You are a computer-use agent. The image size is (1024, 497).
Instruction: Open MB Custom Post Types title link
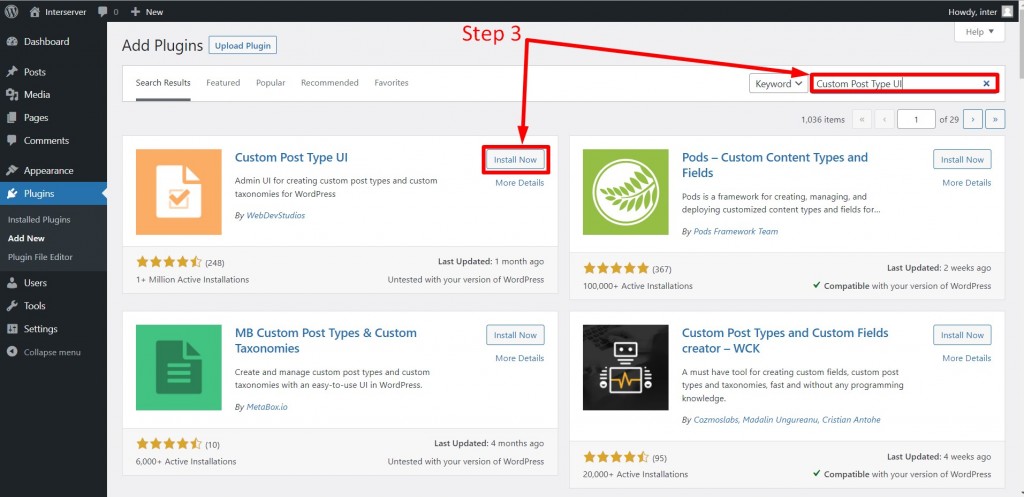pyautogui.click(x=325, y=341)
